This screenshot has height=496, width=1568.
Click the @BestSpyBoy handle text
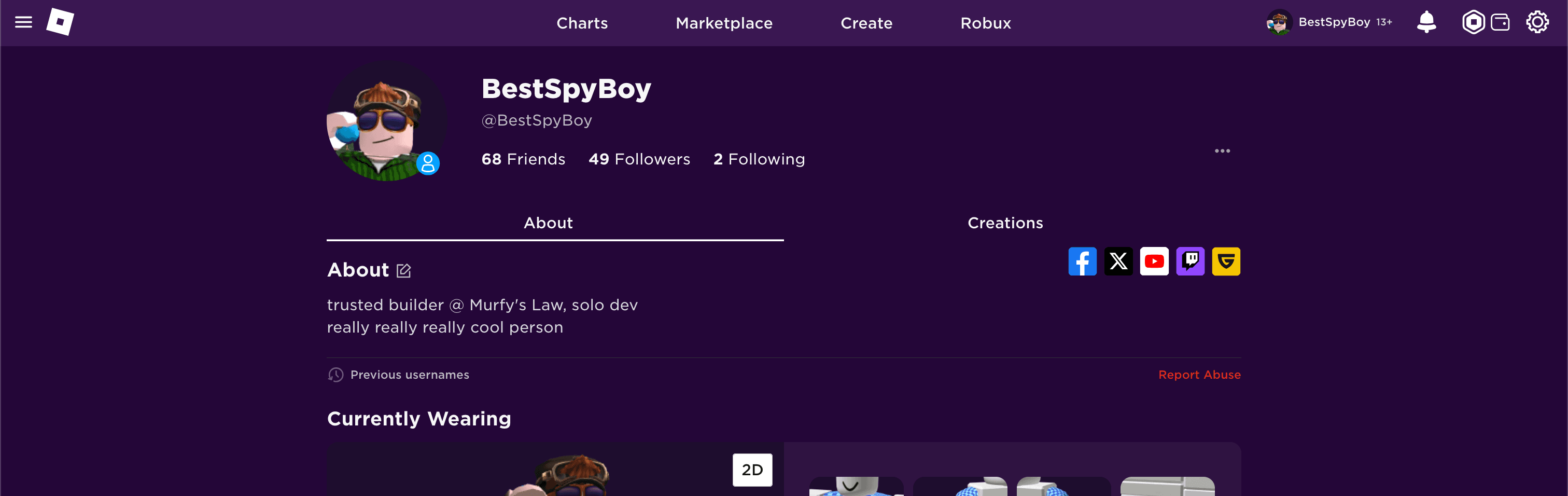[x=536, y=121]
